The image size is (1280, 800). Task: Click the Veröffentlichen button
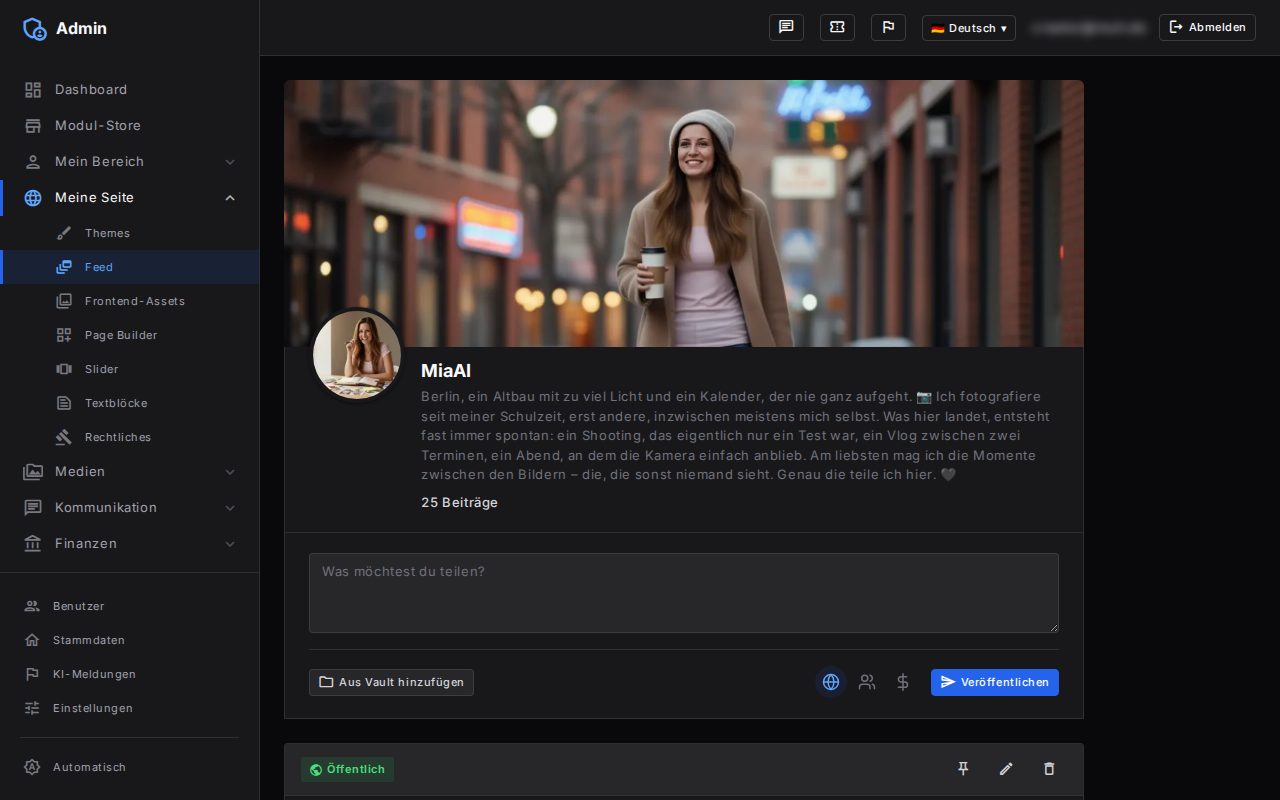[995, 682]
